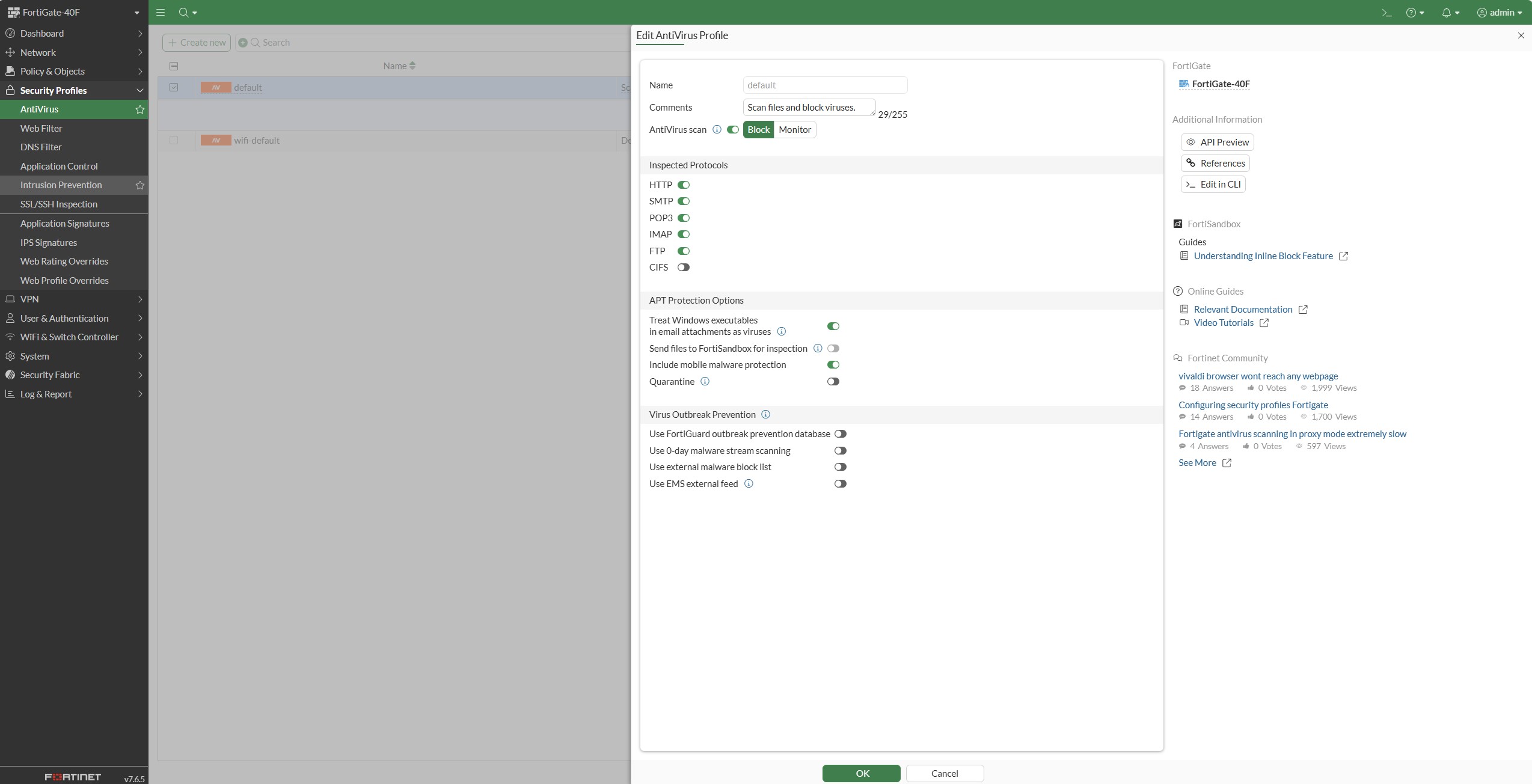Image resolution: width=1532 pixels, height=784 pixels.
Task: Open the Relevant Documentation link
Action: tap(1243, 309)
